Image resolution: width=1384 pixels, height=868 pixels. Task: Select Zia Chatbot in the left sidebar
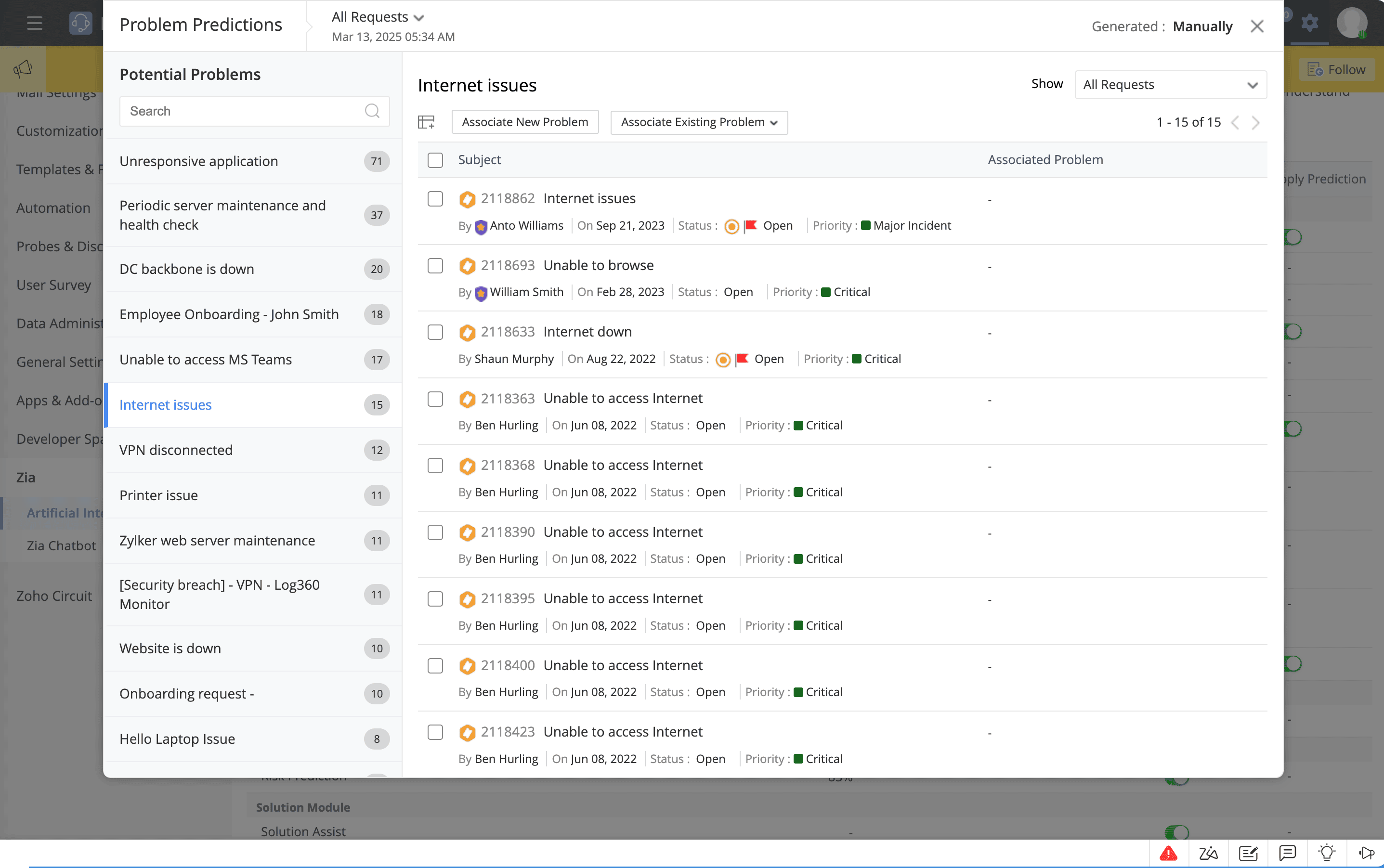[62, 545]
